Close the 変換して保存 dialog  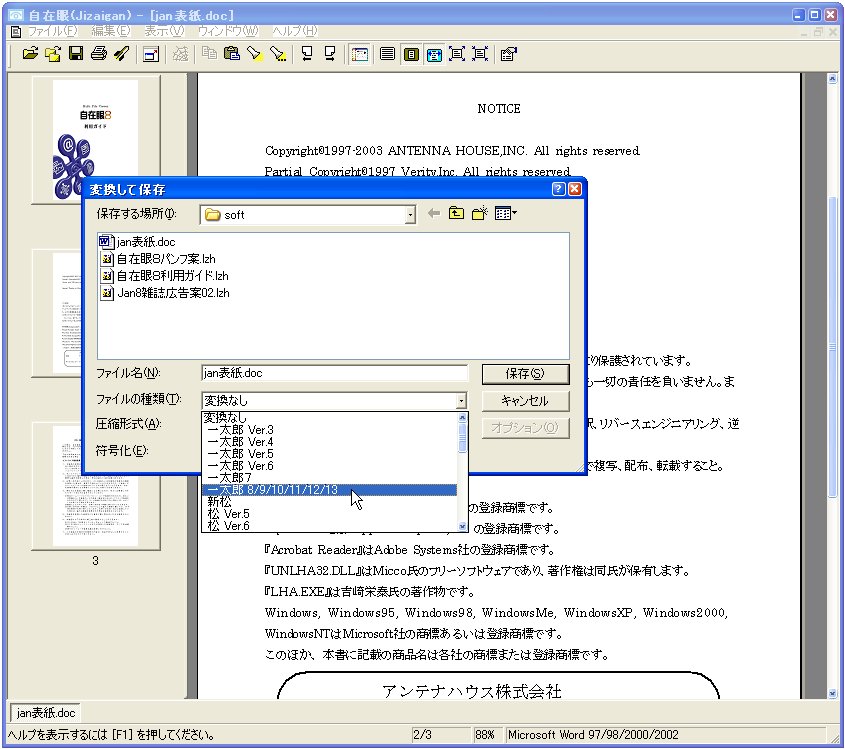575,189
